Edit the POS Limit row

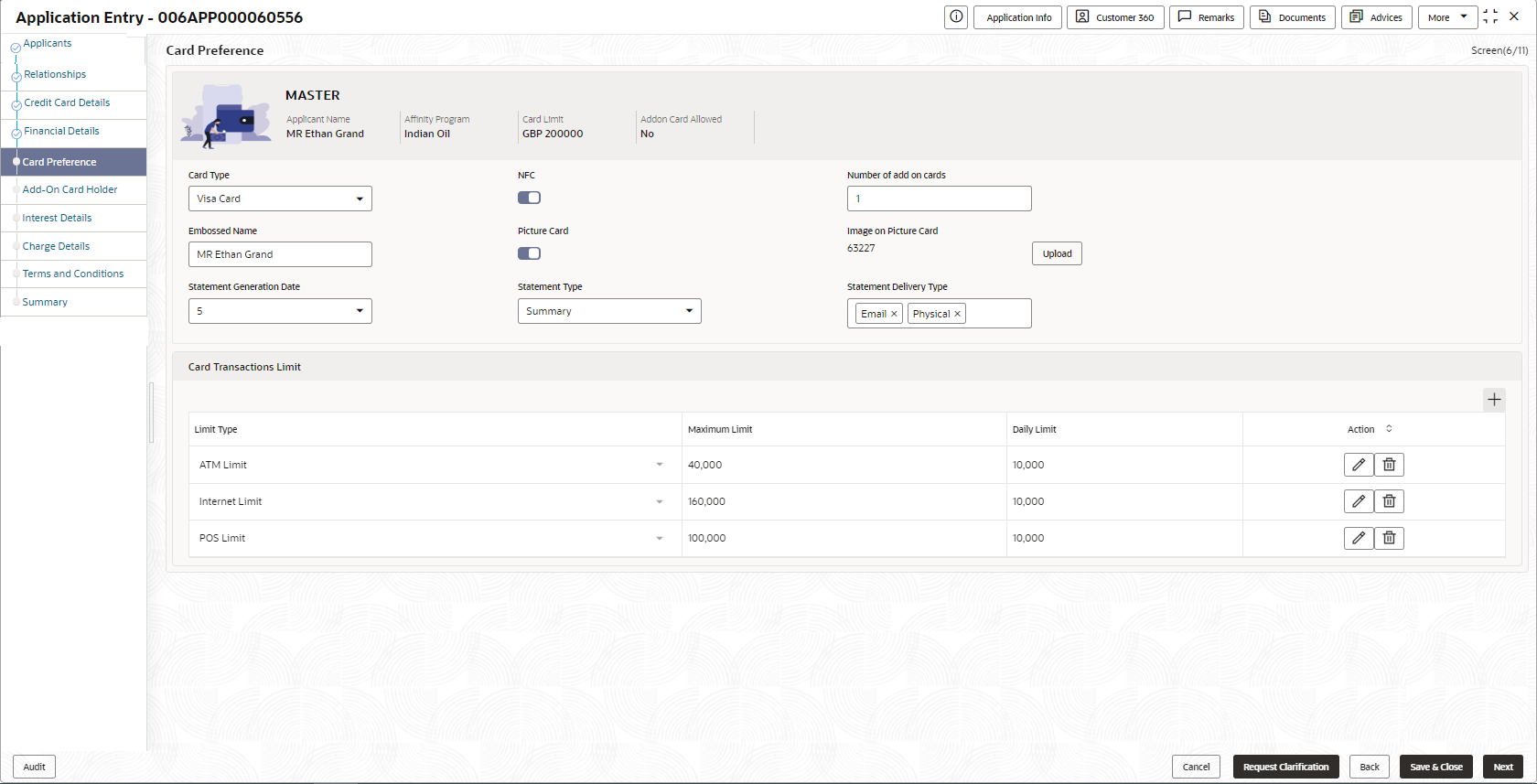pos(1359,538)
